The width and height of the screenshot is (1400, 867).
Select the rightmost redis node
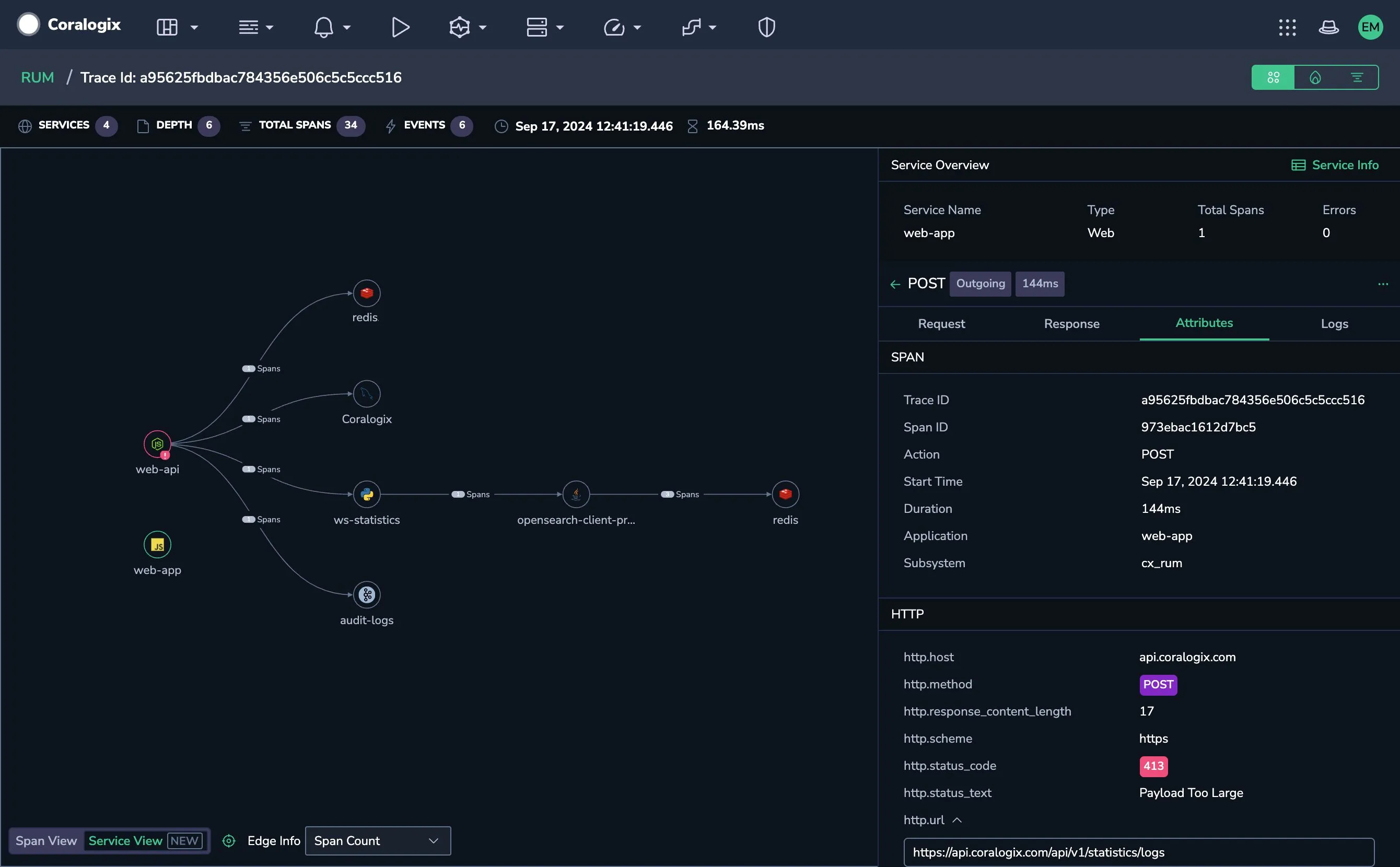pos(785,494)
